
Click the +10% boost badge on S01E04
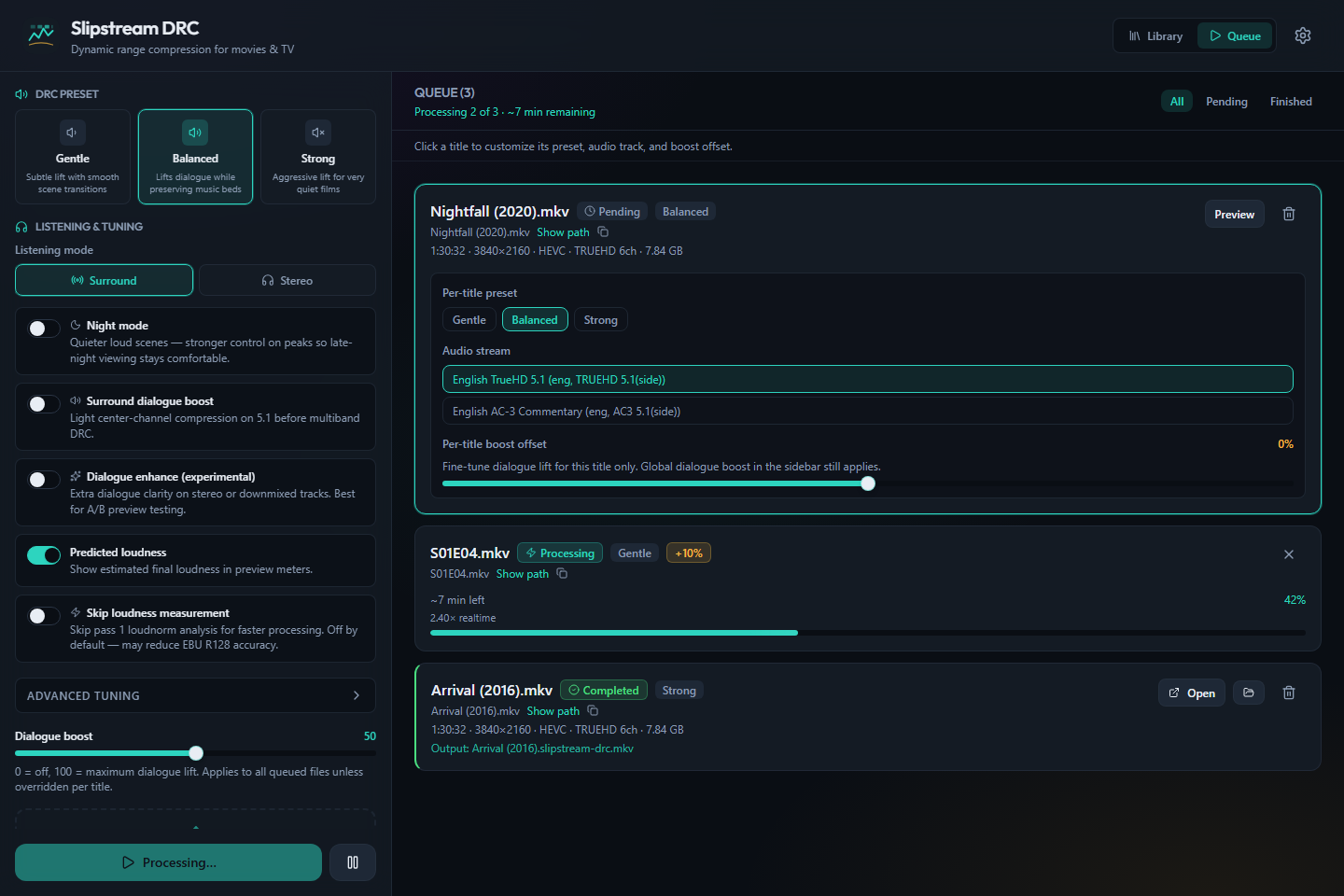tap(689, 553)
